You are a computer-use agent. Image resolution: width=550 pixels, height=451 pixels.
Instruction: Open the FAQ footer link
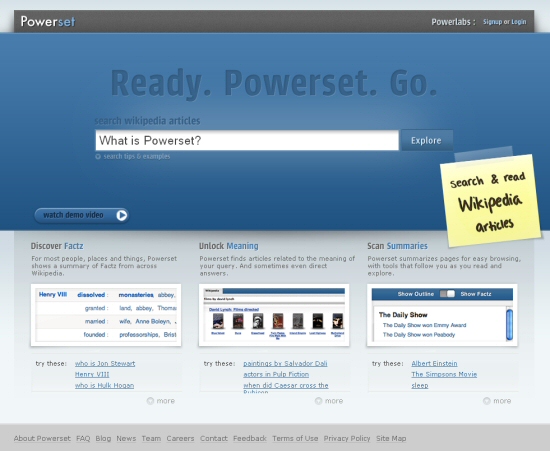click(83, 438)
